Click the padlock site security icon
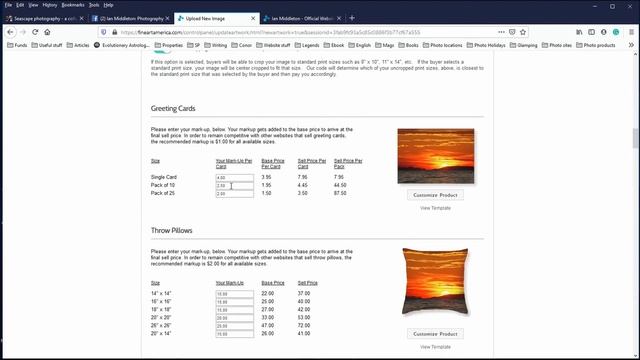Screen dimensions: 640x360 click(x=115, y=32)
